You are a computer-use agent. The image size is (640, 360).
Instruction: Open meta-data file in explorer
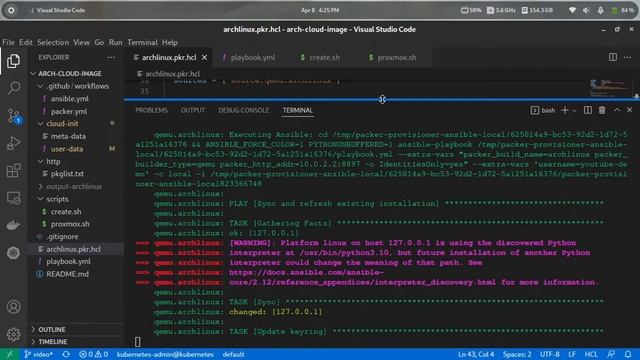coord(68,136)
